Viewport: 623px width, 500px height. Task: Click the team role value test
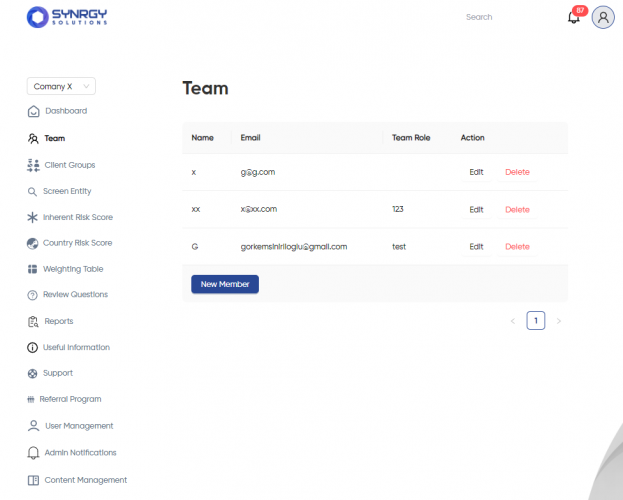point(399,247)
